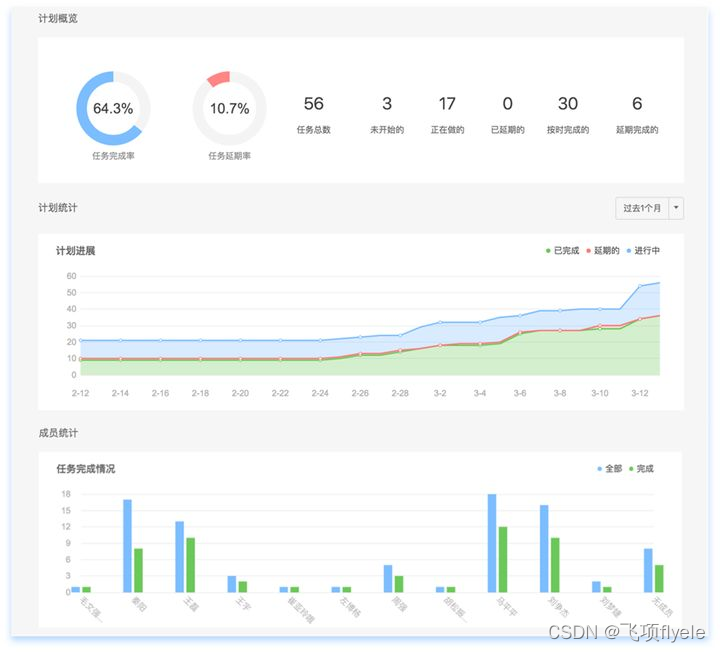Click the 计划概览 section heading
The image size is (720, 652).
(58, 18)
